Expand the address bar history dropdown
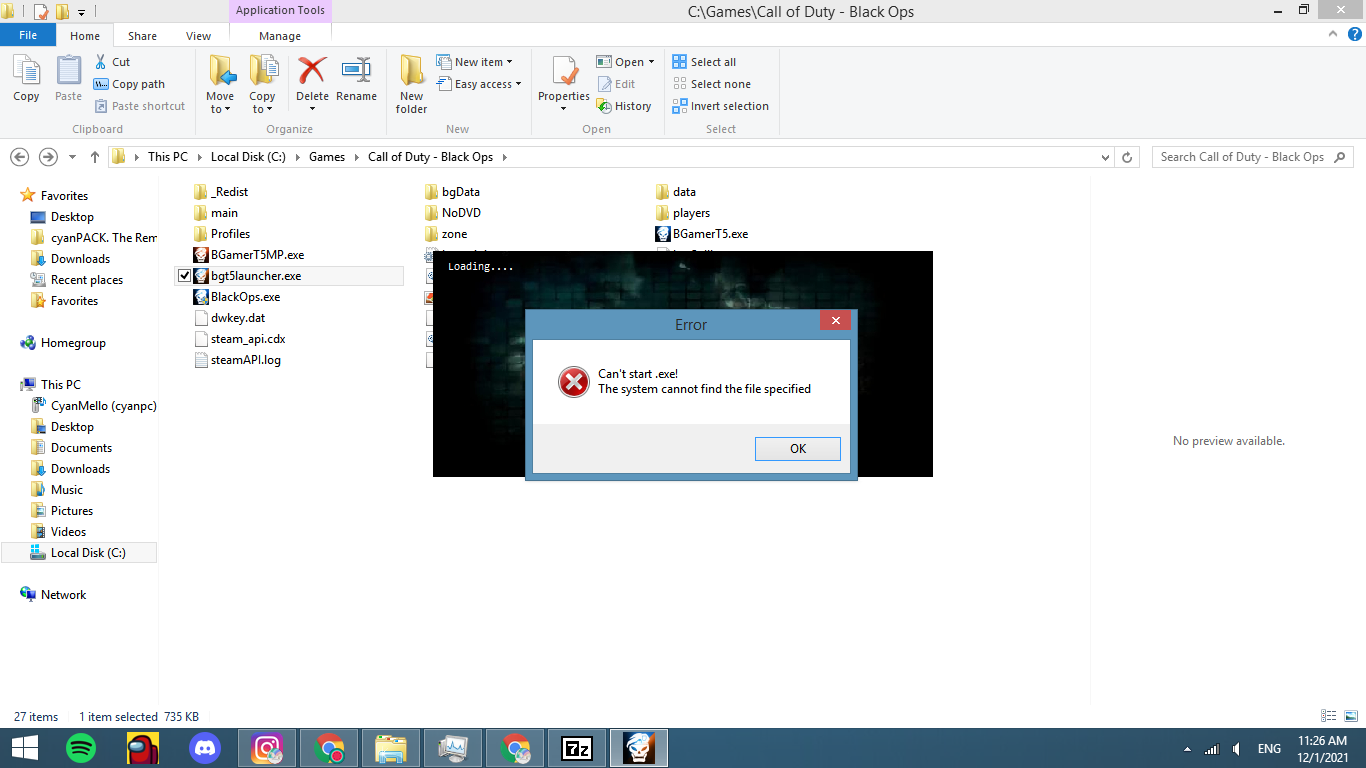 (1105, 157)
